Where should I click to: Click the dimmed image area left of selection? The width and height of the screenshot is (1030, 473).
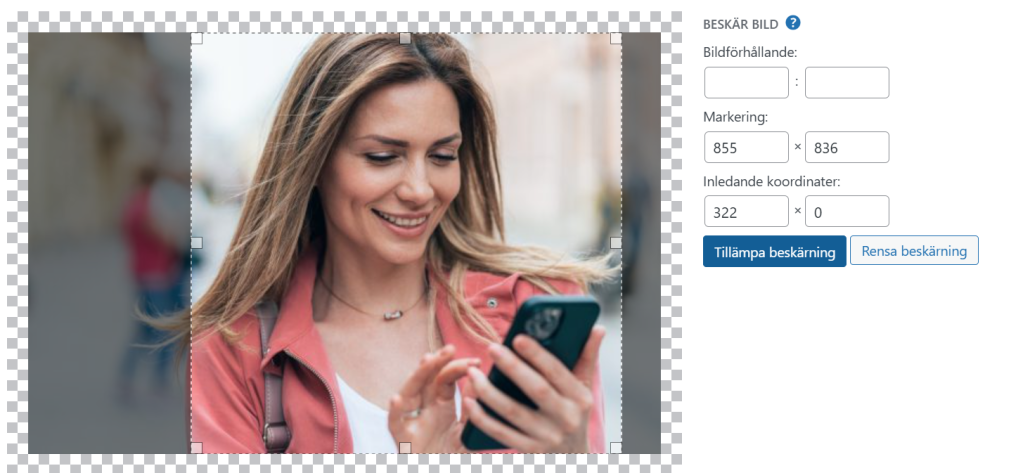pyautogui.click(x=109, y=243)
